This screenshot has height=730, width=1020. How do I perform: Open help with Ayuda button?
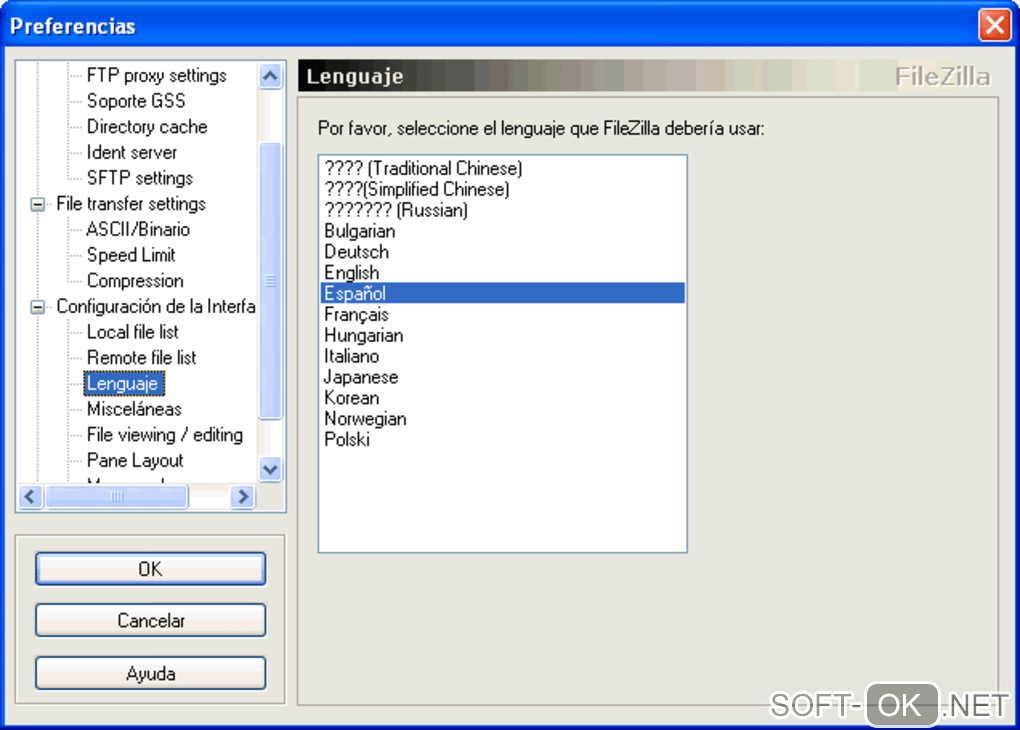(x=150, y=673)
